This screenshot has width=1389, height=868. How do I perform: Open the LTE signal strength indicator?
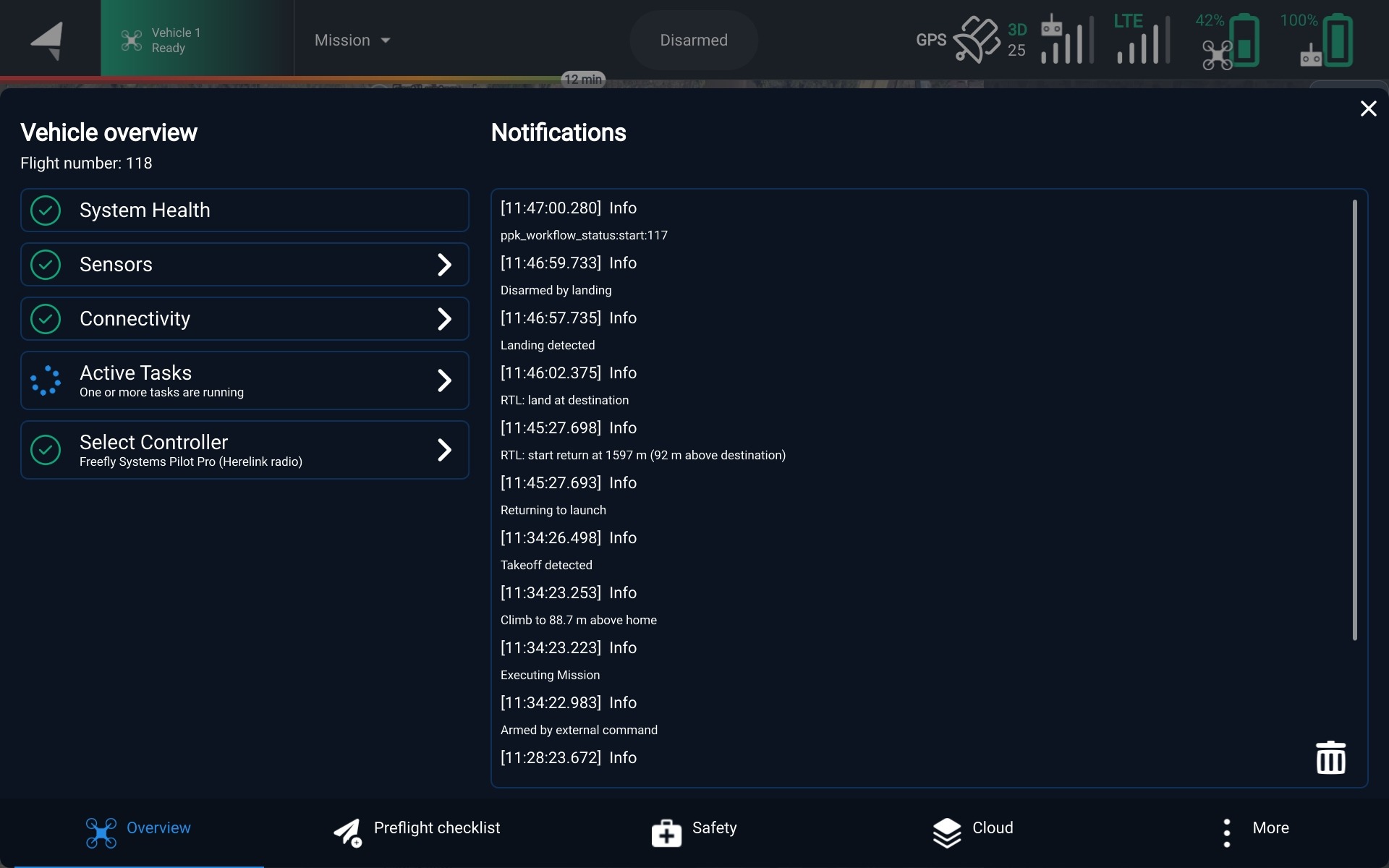pos(1142,40)
